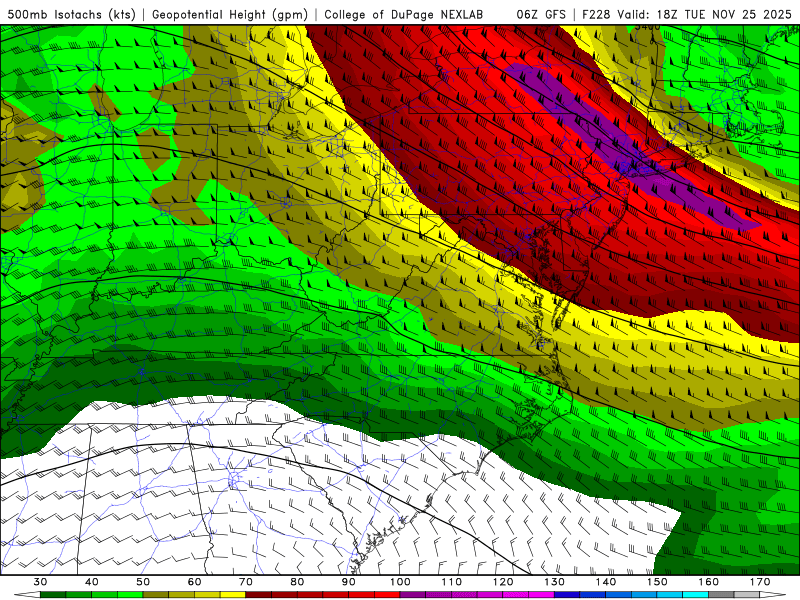Click the 170 value on the color scale

(760, 582)
